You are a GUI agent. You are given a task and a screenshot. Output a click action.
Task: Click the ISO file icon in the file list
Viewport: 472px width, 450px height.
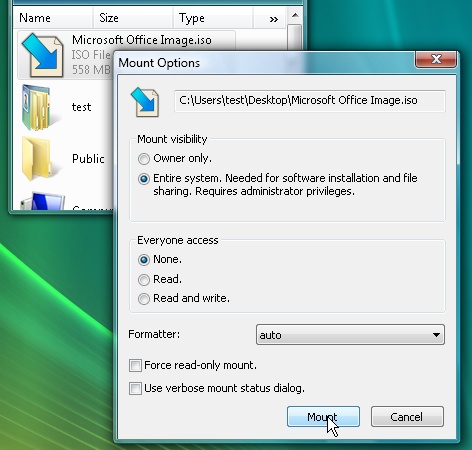point(42,55)
